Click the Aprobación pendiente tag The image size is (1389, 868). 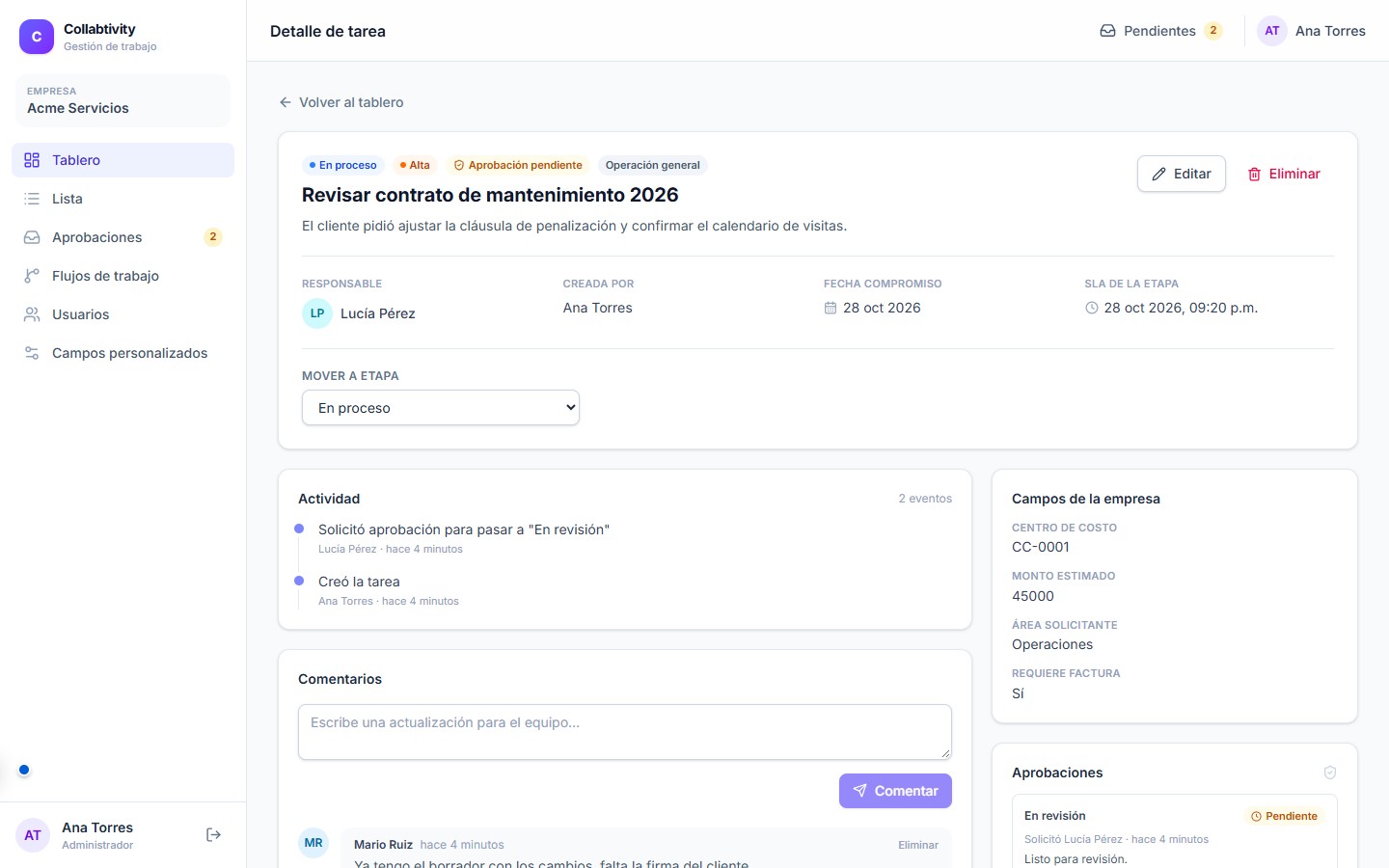click(x=518, y=165)
